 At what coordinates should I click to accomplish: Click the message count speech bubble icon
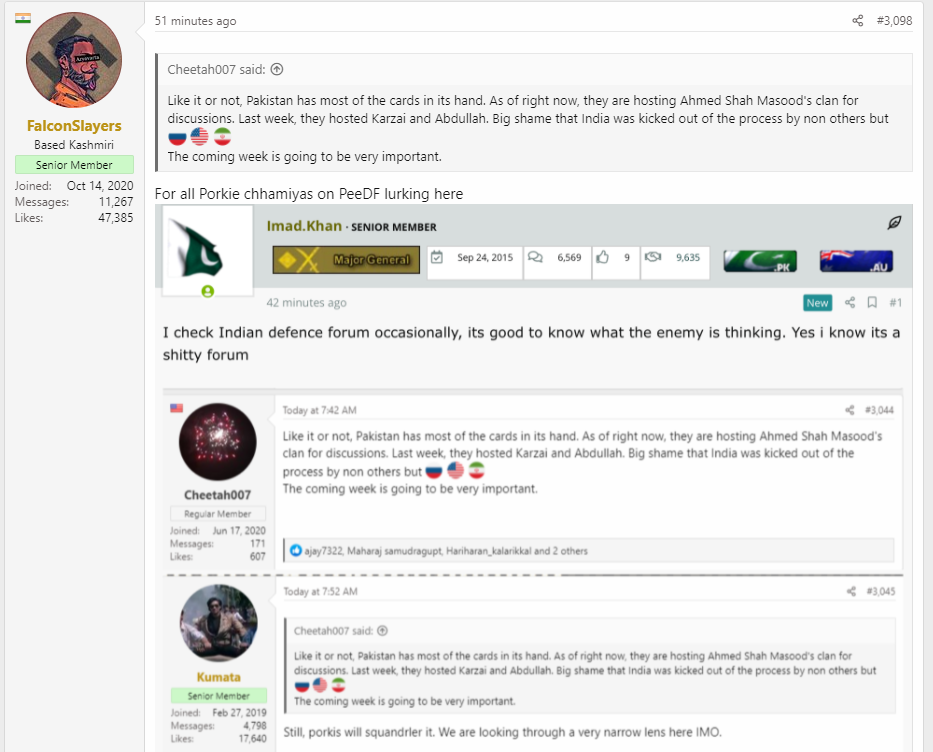(535, 257)
